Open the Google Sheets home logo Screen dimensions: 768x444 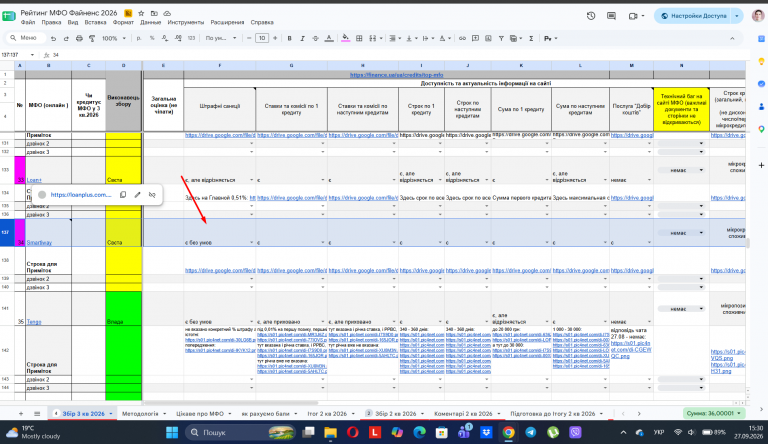pyautogui.click(x=9, y=16)
